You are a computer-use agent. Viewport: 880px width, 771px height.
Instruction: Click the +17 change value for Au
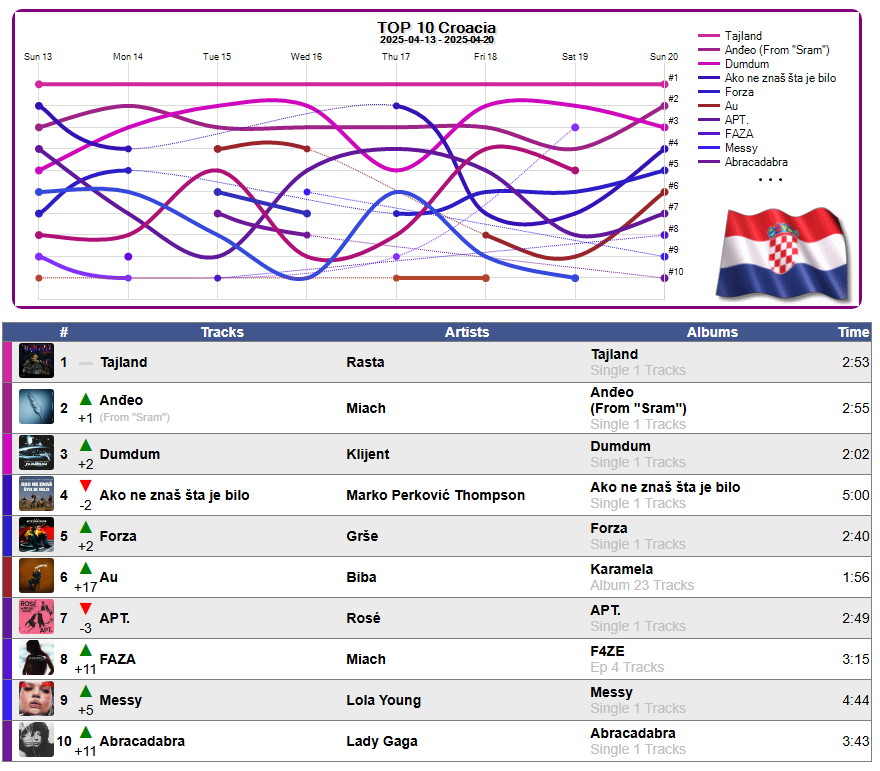click(85, 588)
